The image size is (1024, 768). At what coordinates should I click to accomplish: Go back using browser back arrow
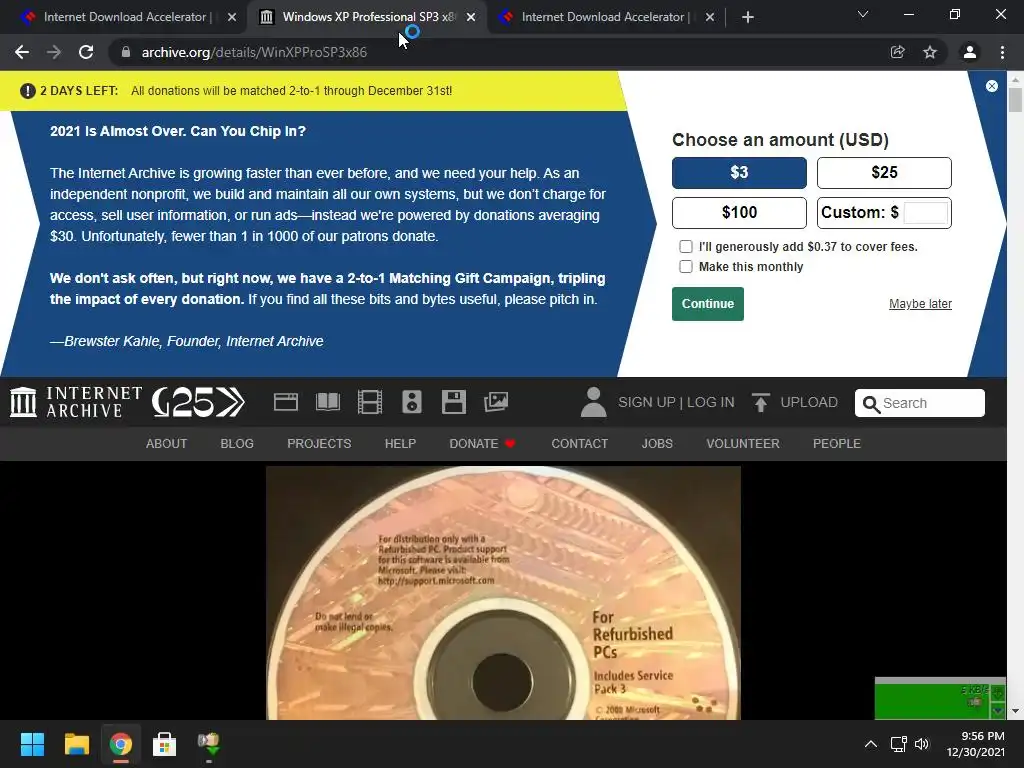click(22, 52)
